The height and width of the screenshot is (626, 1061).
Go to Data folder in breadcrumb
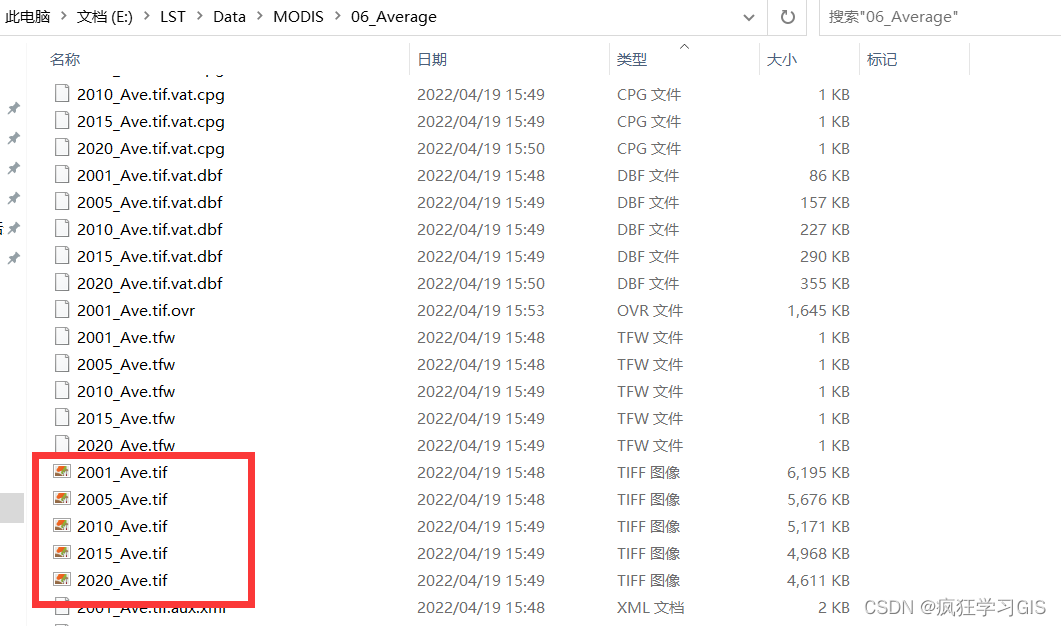click(229, 17)
